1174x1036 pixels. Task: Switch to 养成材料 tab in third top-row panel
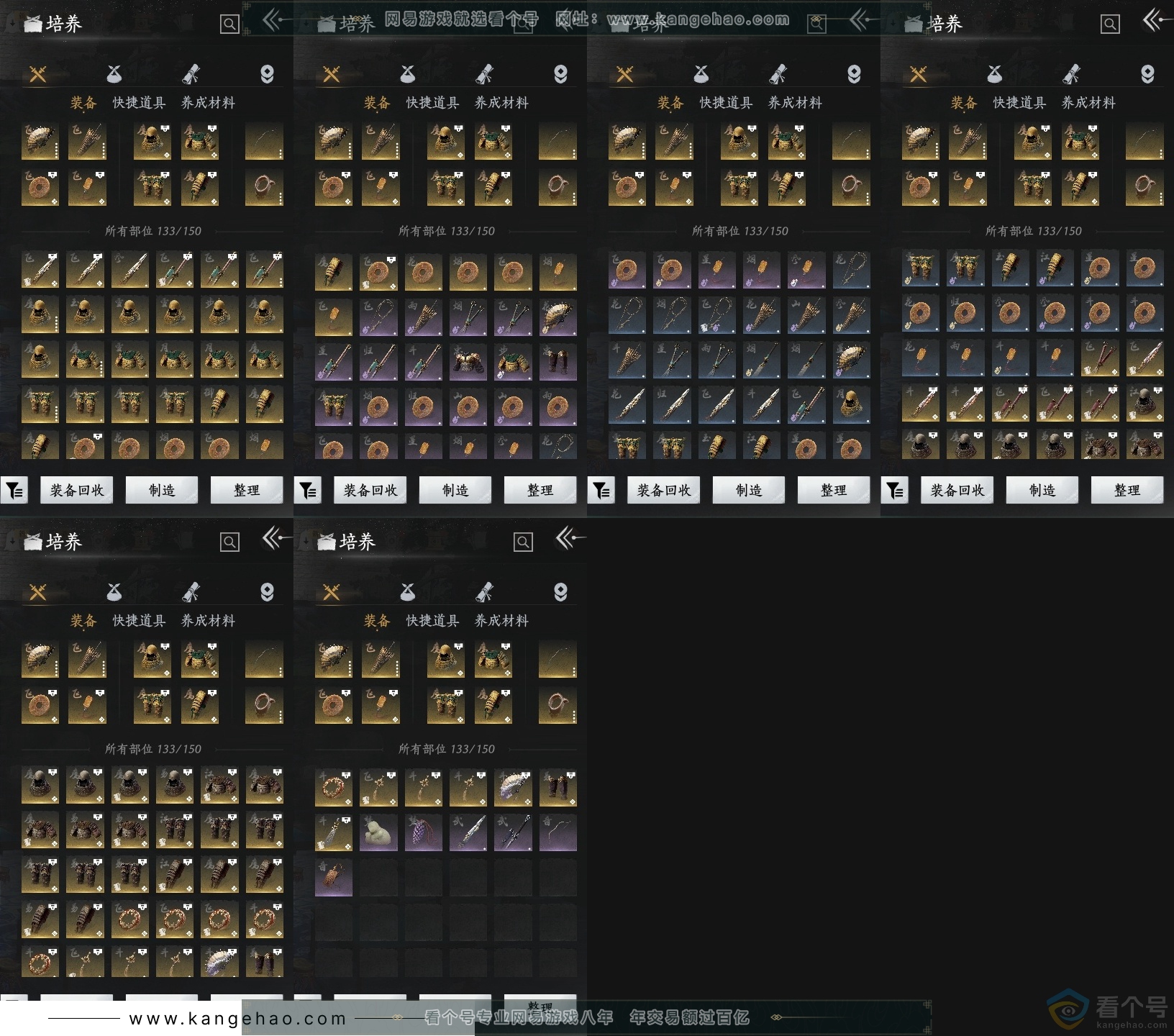[795, 103]
